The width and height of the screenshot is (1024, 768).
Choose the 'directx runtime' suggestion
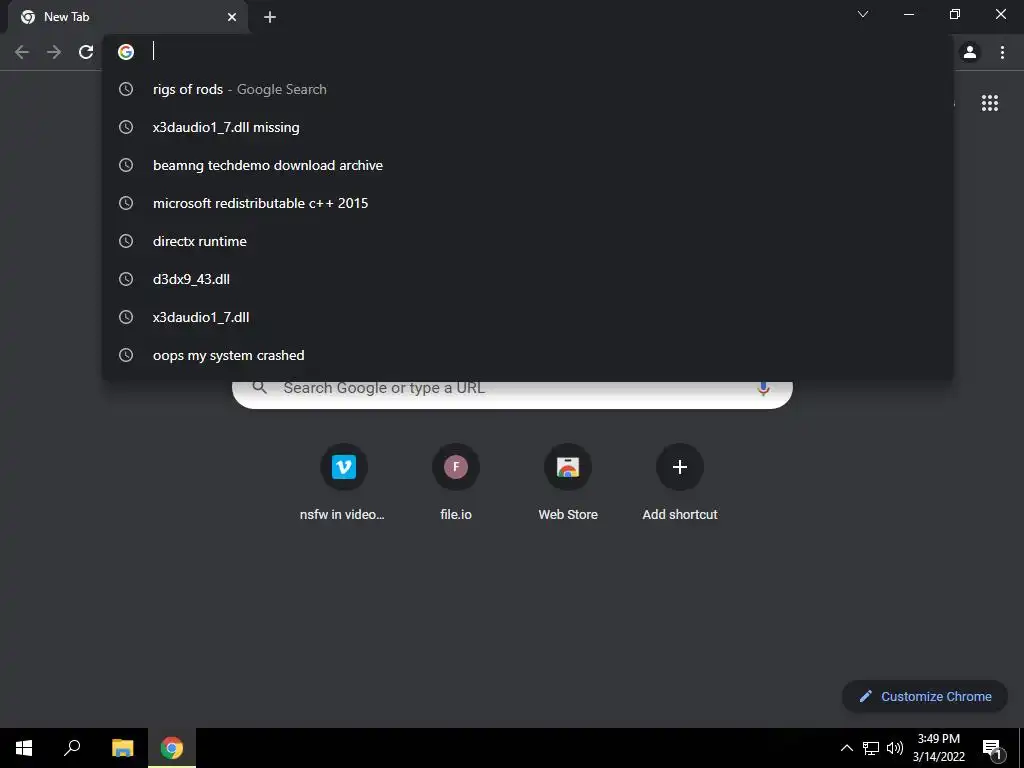[x=528, y=241]
